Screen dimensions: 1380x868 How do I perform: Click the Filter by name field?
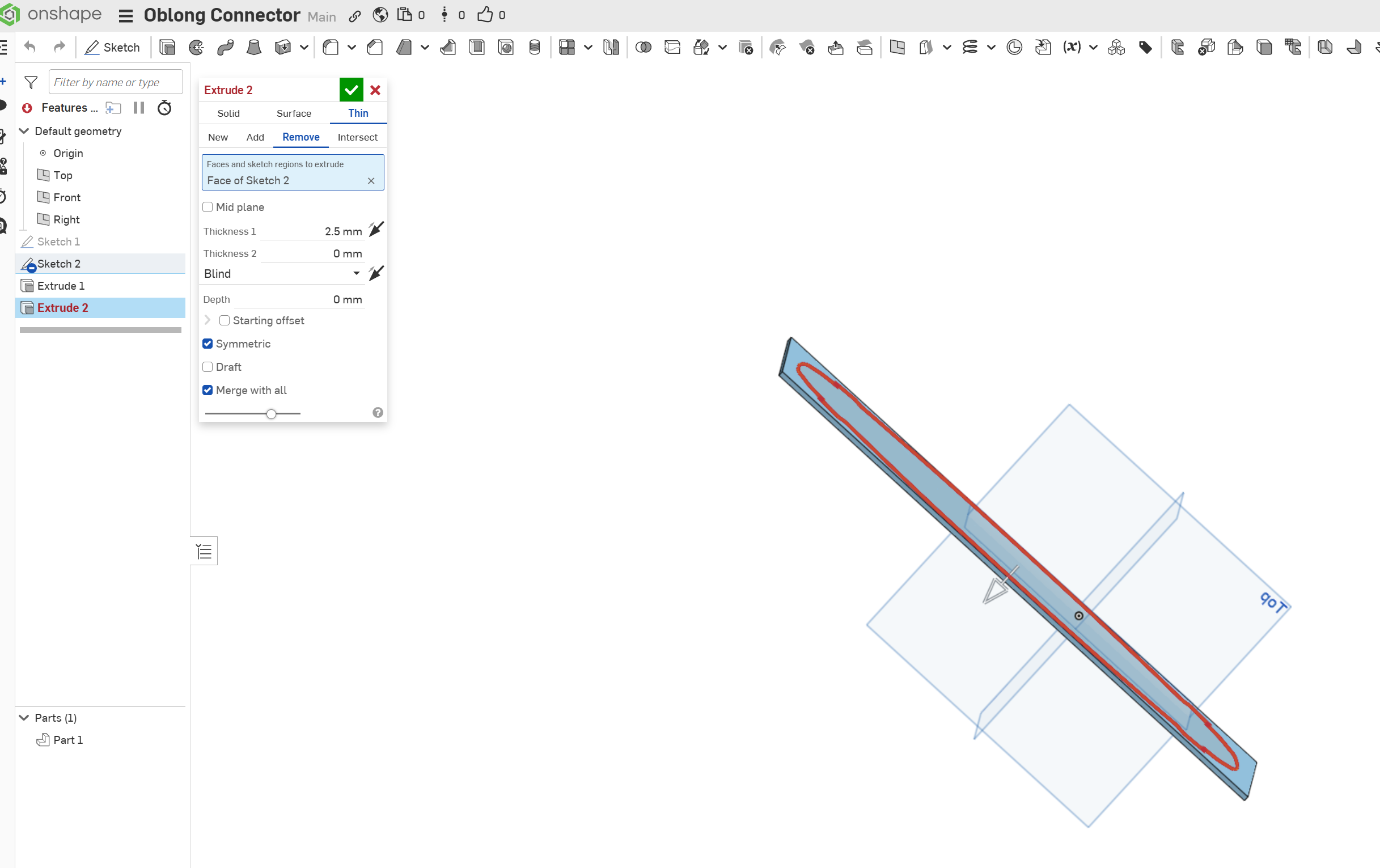click(115, 83)
